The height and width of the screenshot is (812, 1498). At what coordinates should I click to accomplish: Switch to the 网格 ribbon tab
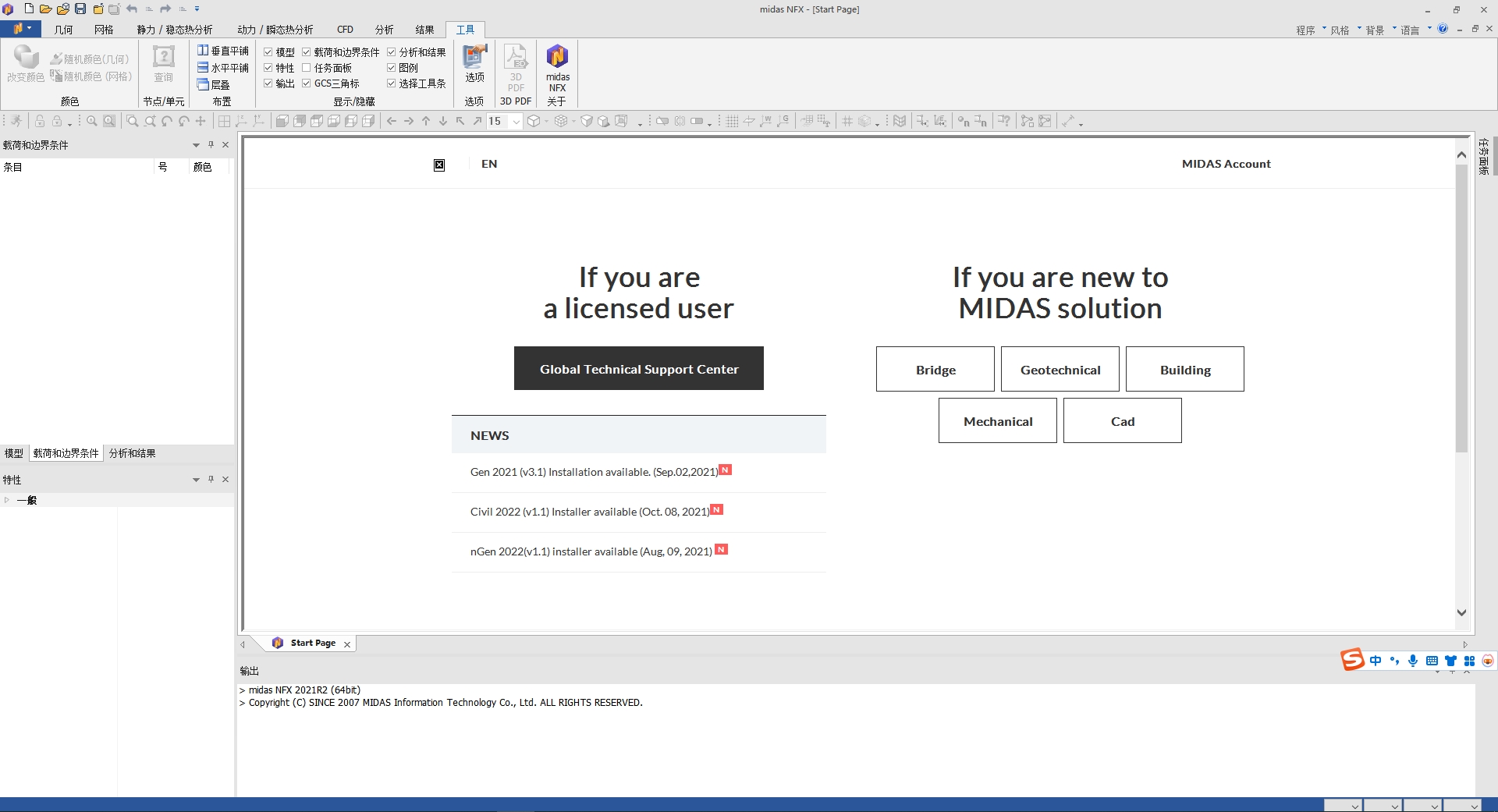click(104, 30)
